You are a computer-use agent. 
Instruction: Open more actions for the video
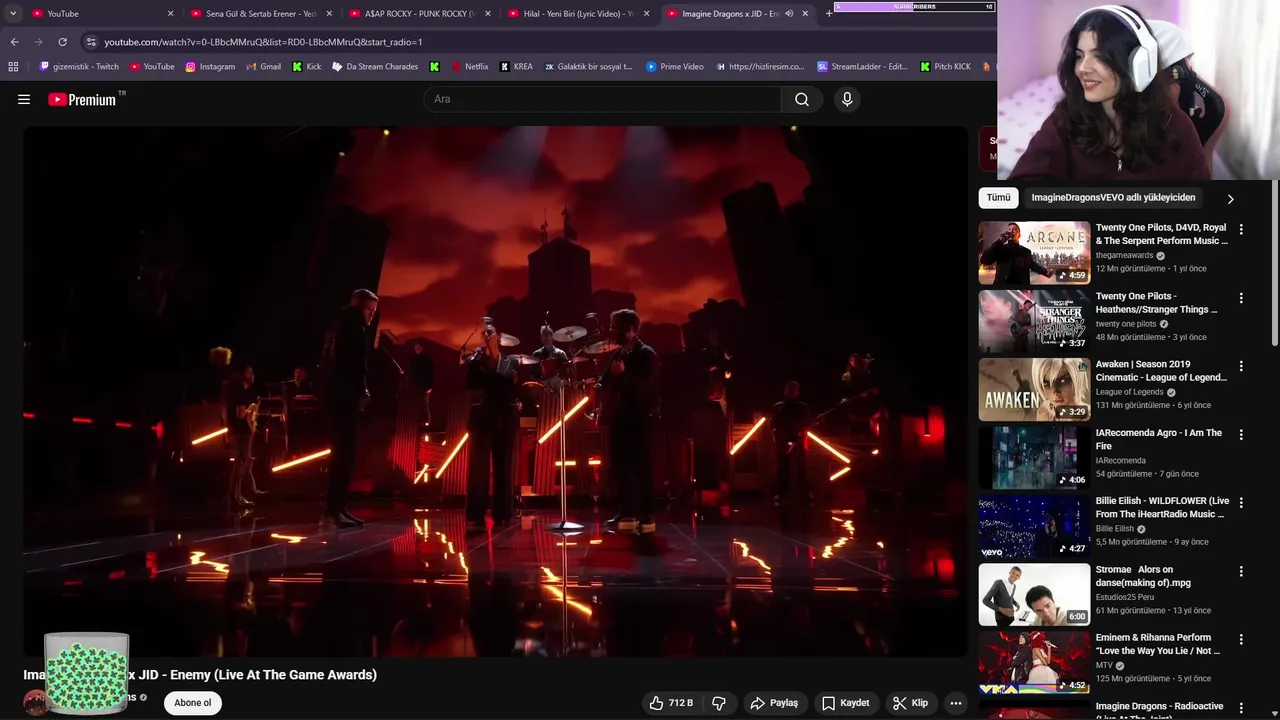pos(955,703)
